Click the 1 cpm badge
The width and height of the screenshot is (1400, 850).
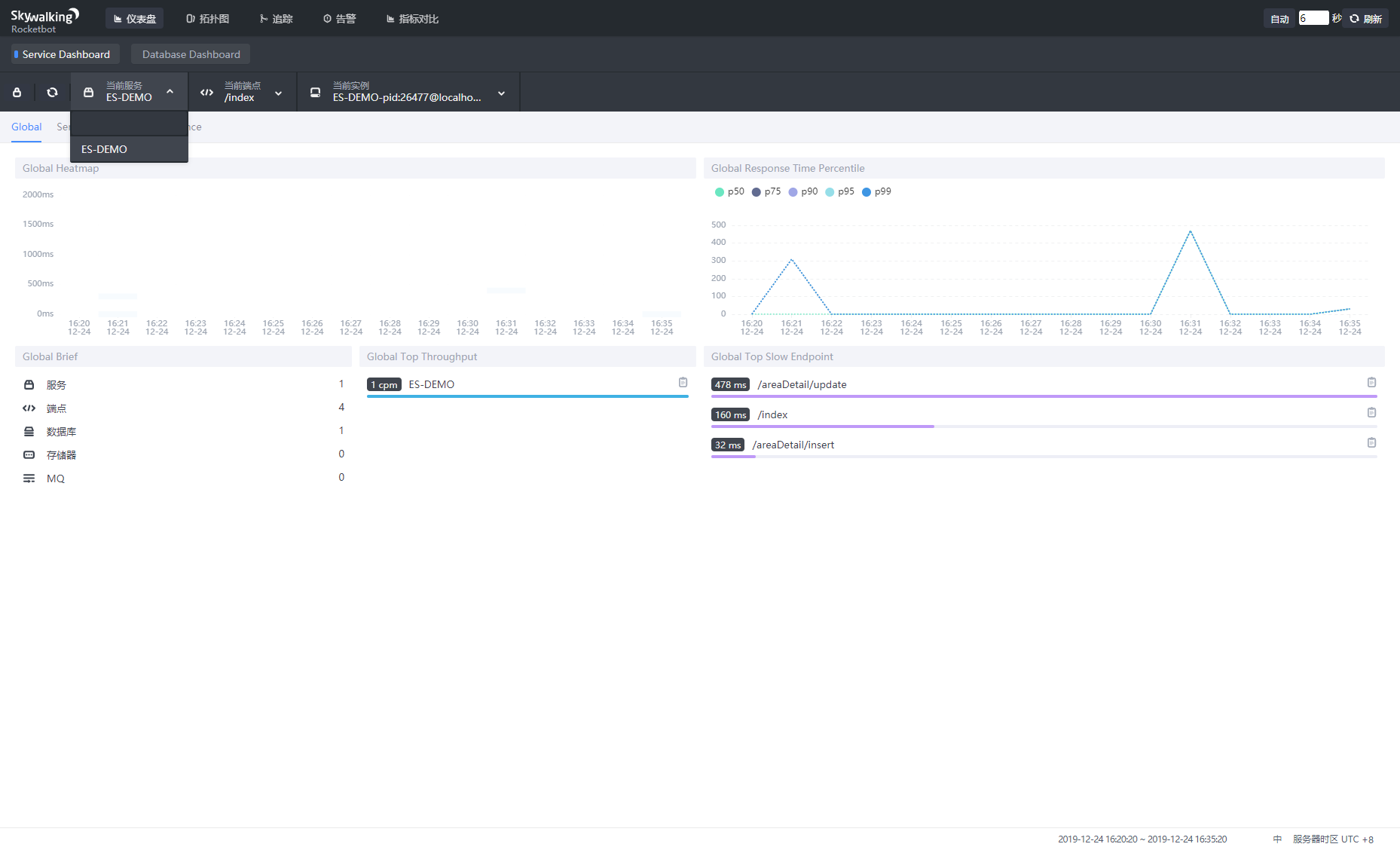click(384, 384)
